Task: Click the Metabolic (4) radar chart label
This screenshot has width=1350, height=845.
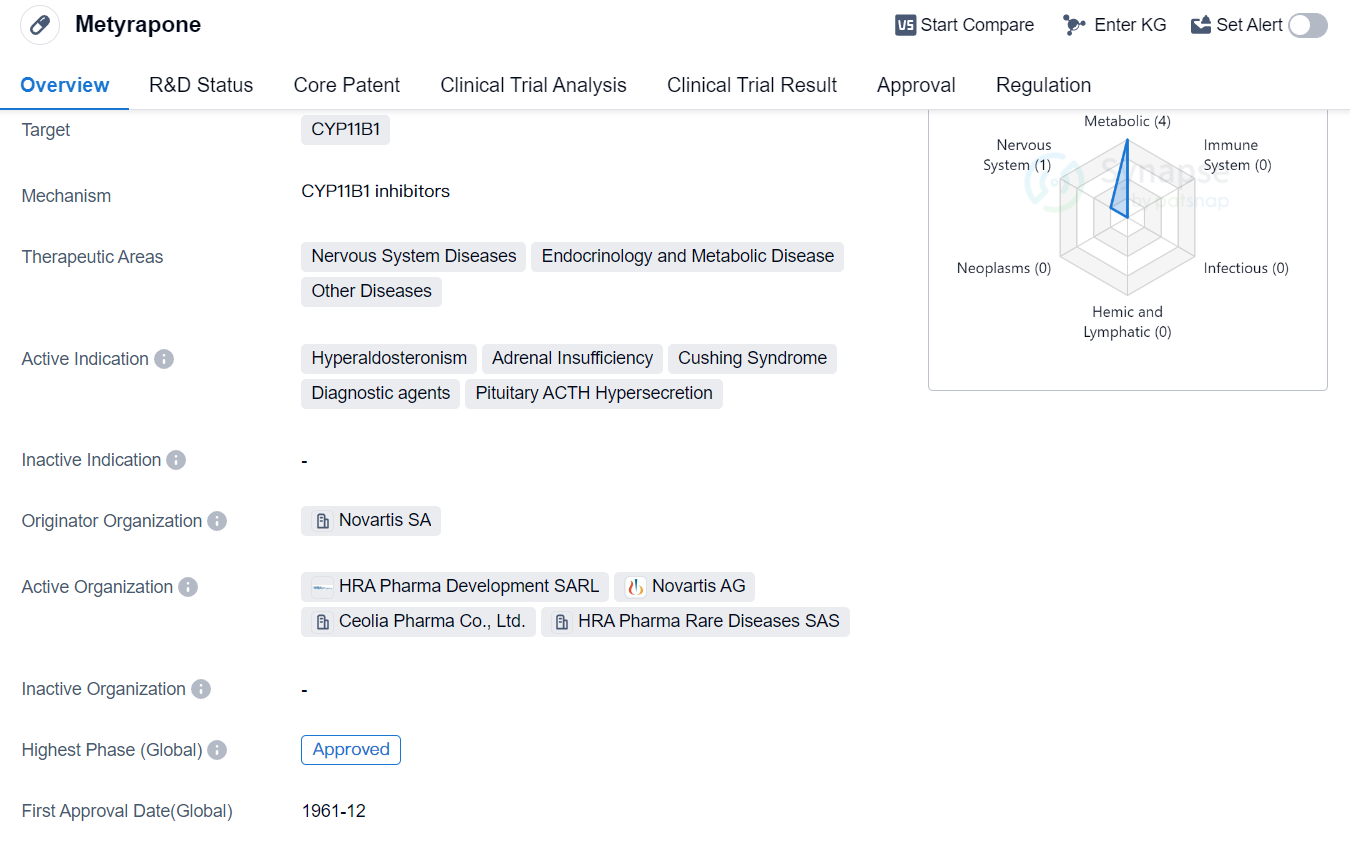Action: click(x=1127, y=121)
